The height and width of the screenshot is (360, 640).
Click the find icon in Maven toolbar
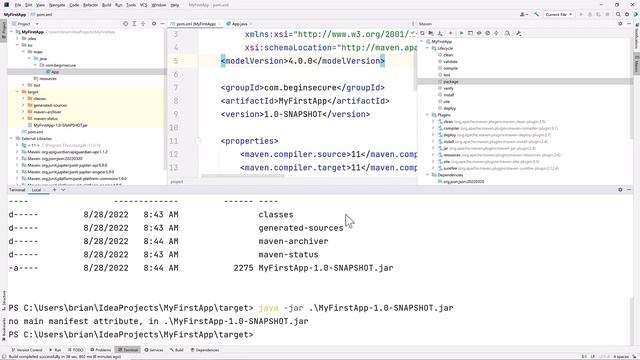click(x=507, y=33)
